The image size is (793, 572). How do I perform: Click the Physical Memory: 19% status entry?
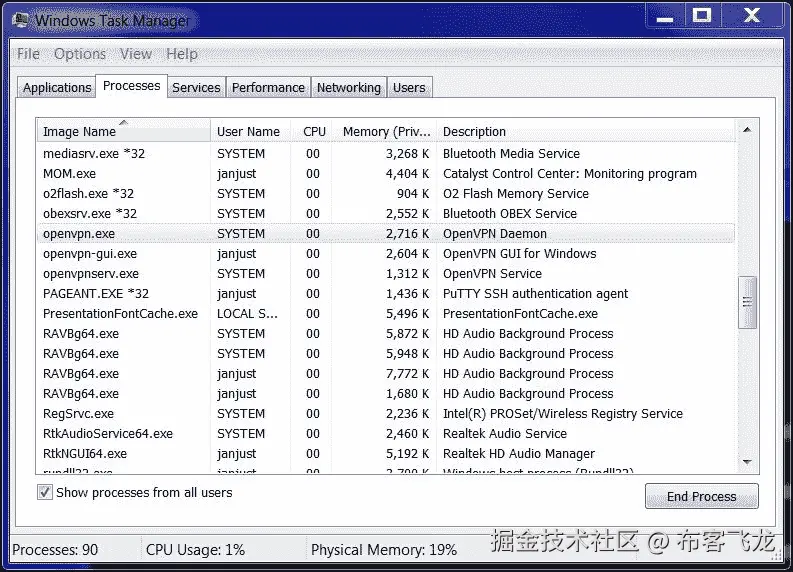tap(384, 550)
